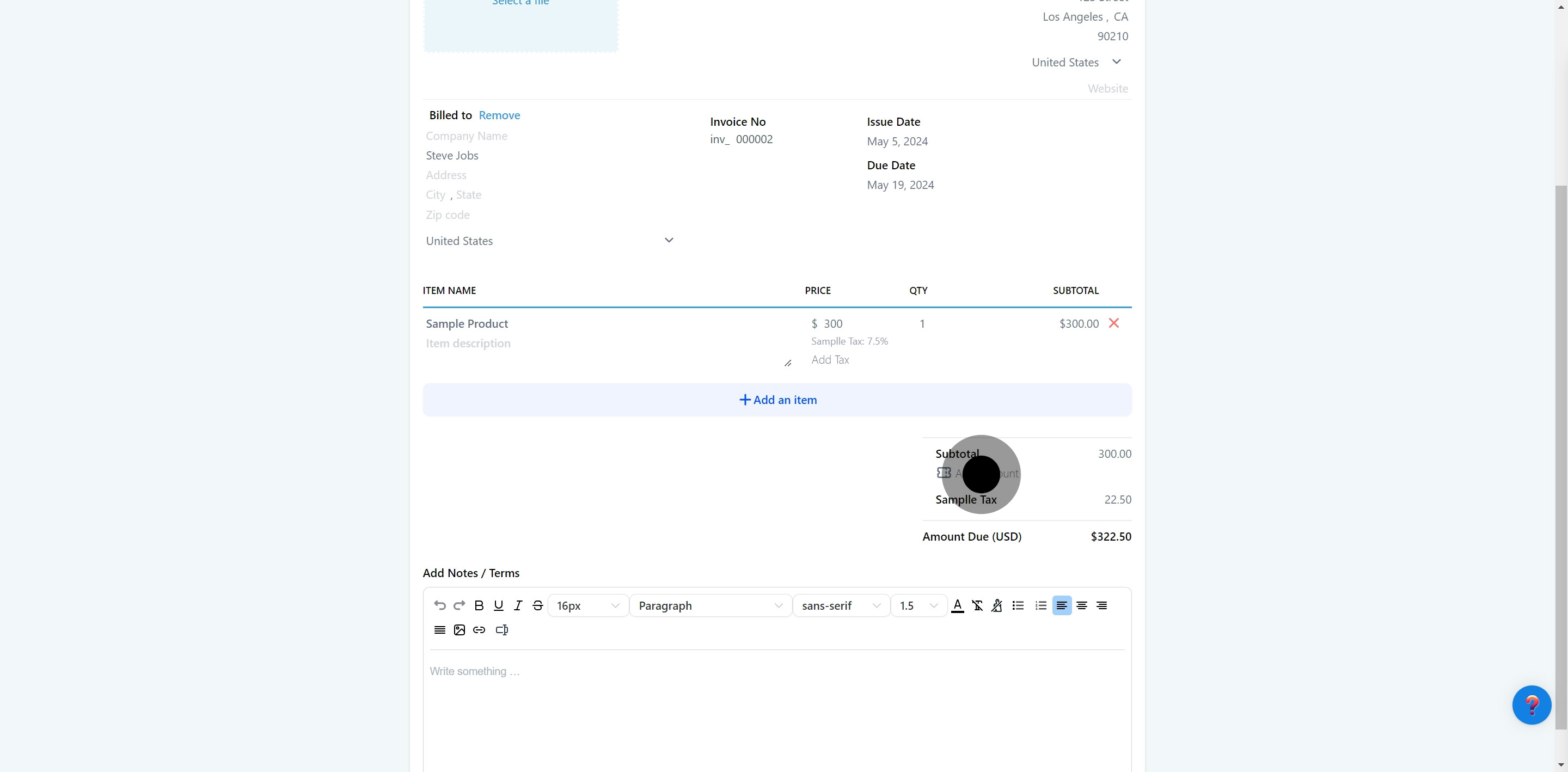Image resolution: width=1568 pixels, height=772 pixels.
Task: Click the Add an item button
Action: [777, 400]
